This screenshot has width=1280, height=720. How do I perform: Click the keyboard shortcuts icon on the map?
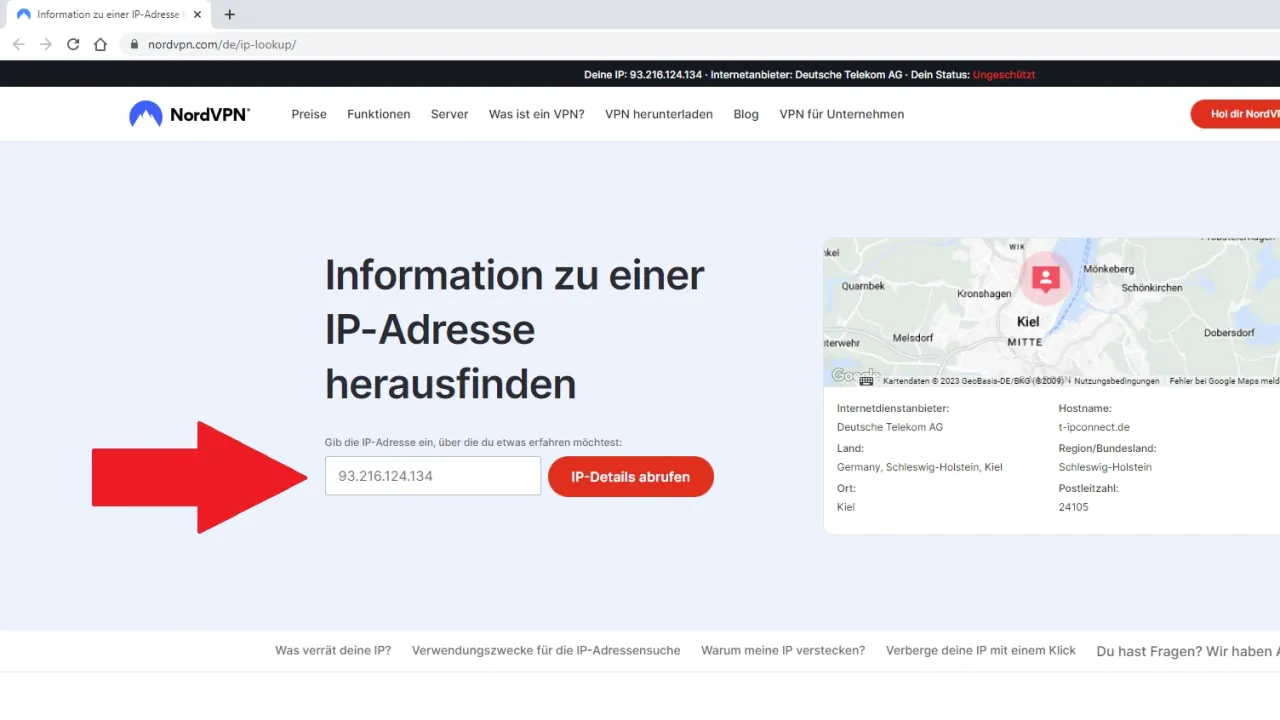coord(866,380)
